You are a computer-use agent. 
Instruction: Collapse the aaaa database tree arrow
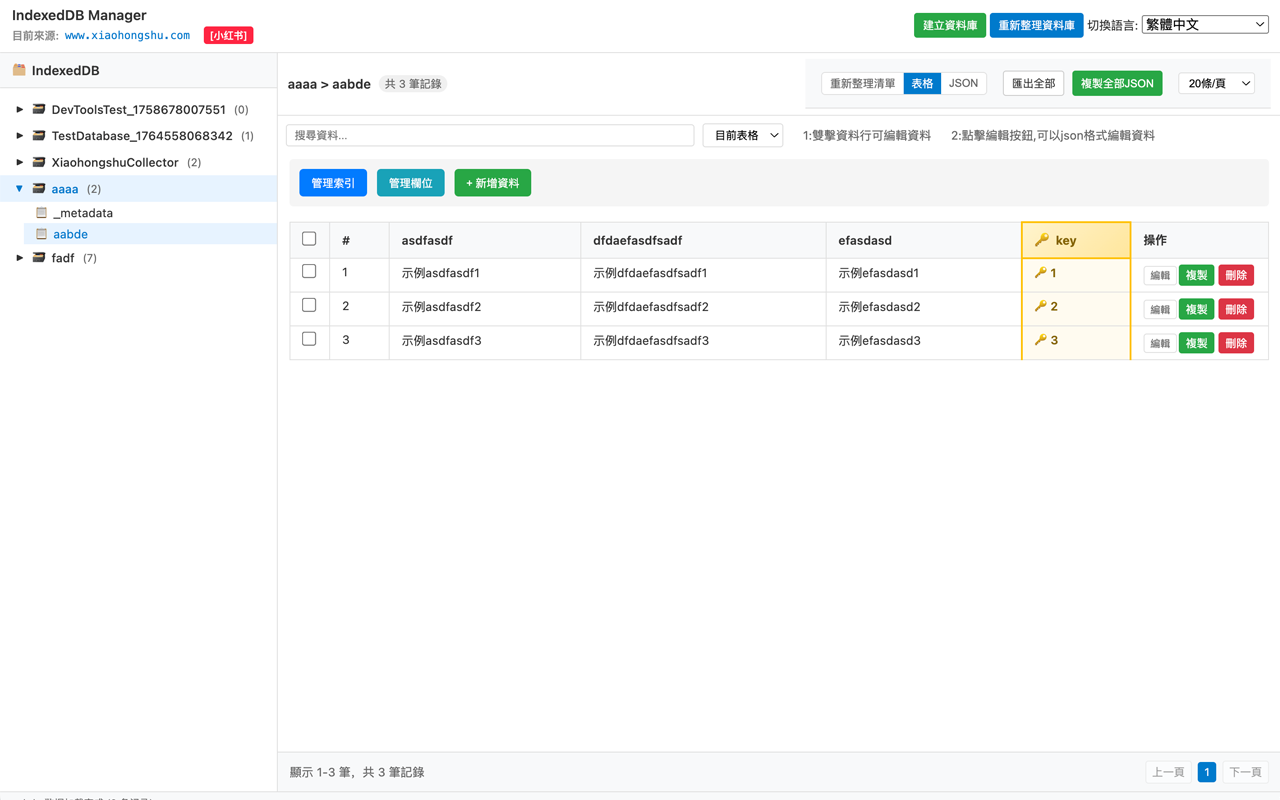[x=19, y=188]
